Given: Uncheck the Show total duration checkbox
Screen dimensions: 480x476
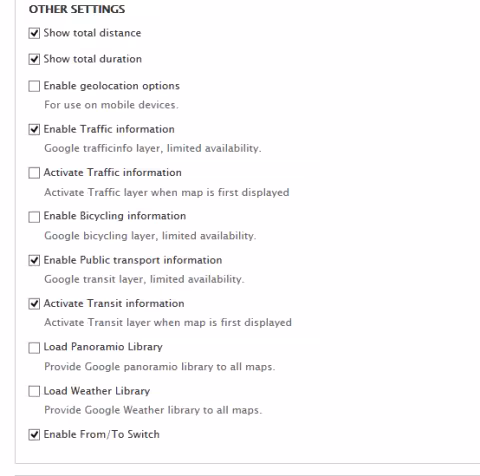Looking at the screenshot, I should click(34, 59).
